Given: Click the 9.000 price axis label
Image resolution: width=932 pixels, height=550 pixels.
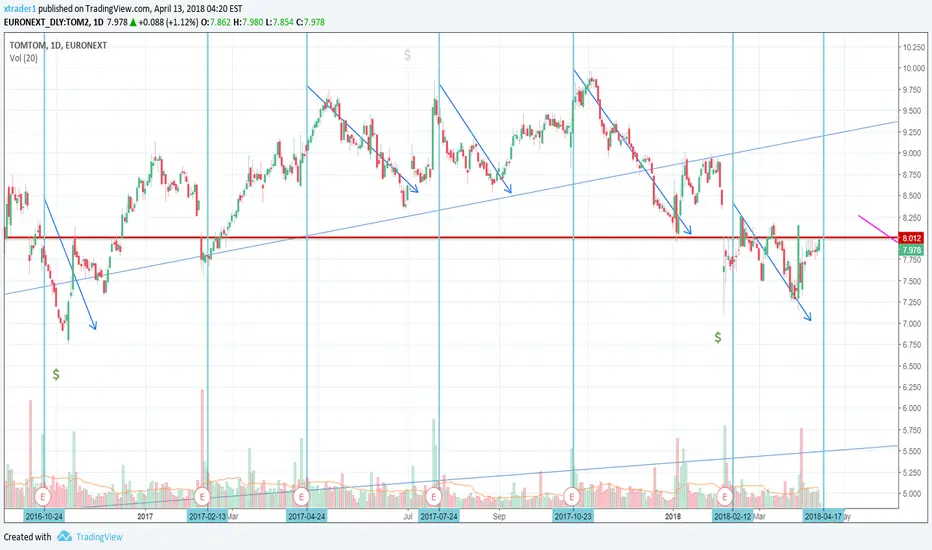Looking at the screenshot, I should [914, 153].
